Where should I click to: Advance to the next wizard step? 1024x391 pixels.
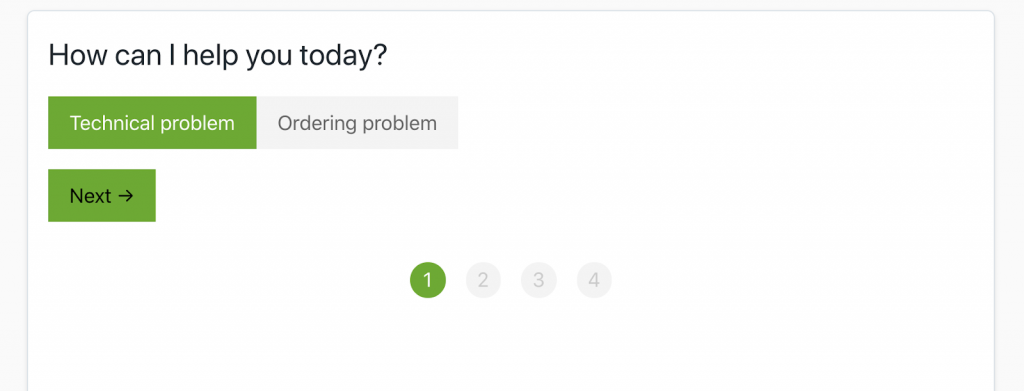click(x=102, y=195)
